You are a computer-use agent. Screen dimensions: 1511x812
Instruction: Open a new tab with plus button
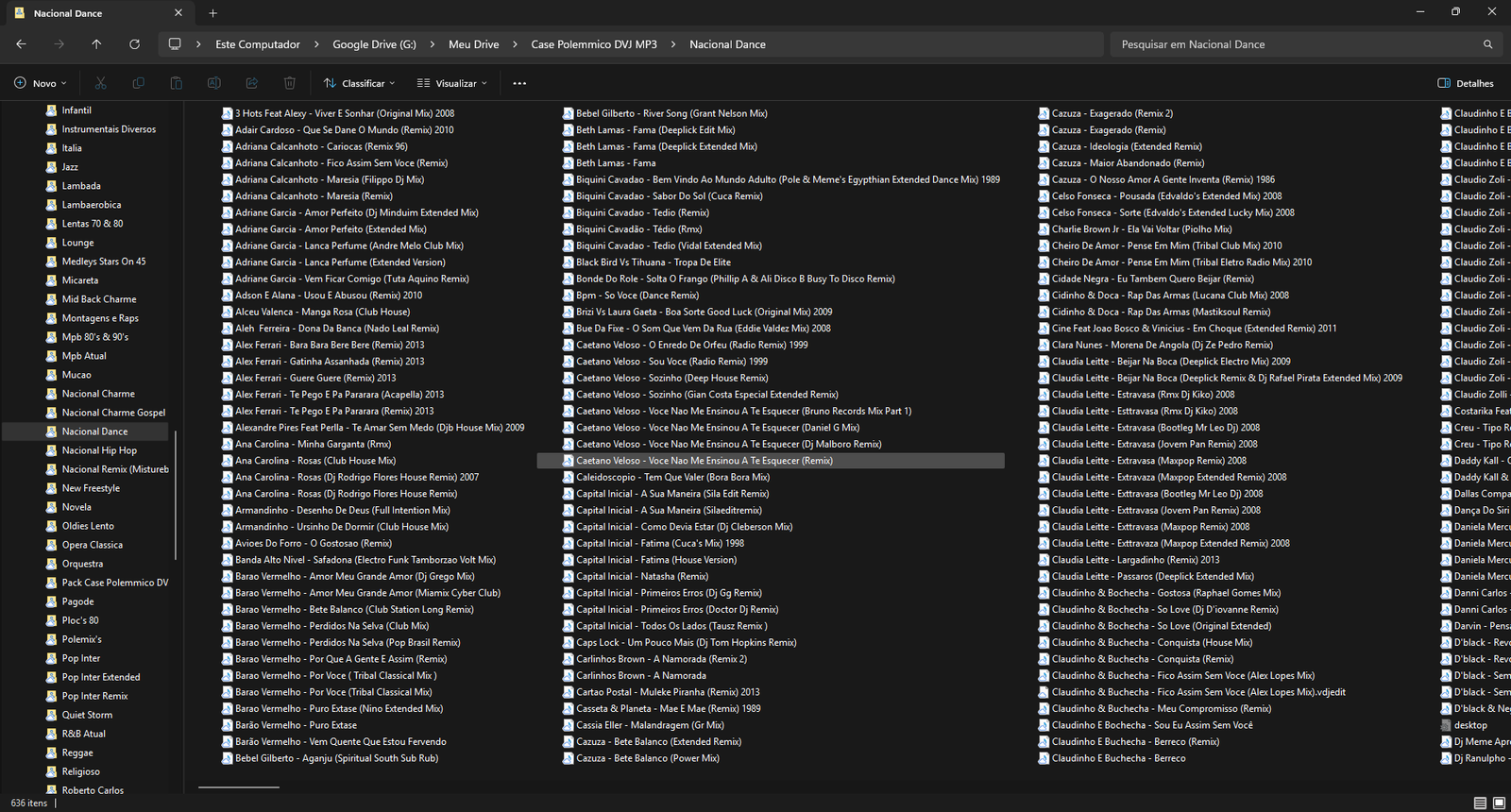point(212,13)
